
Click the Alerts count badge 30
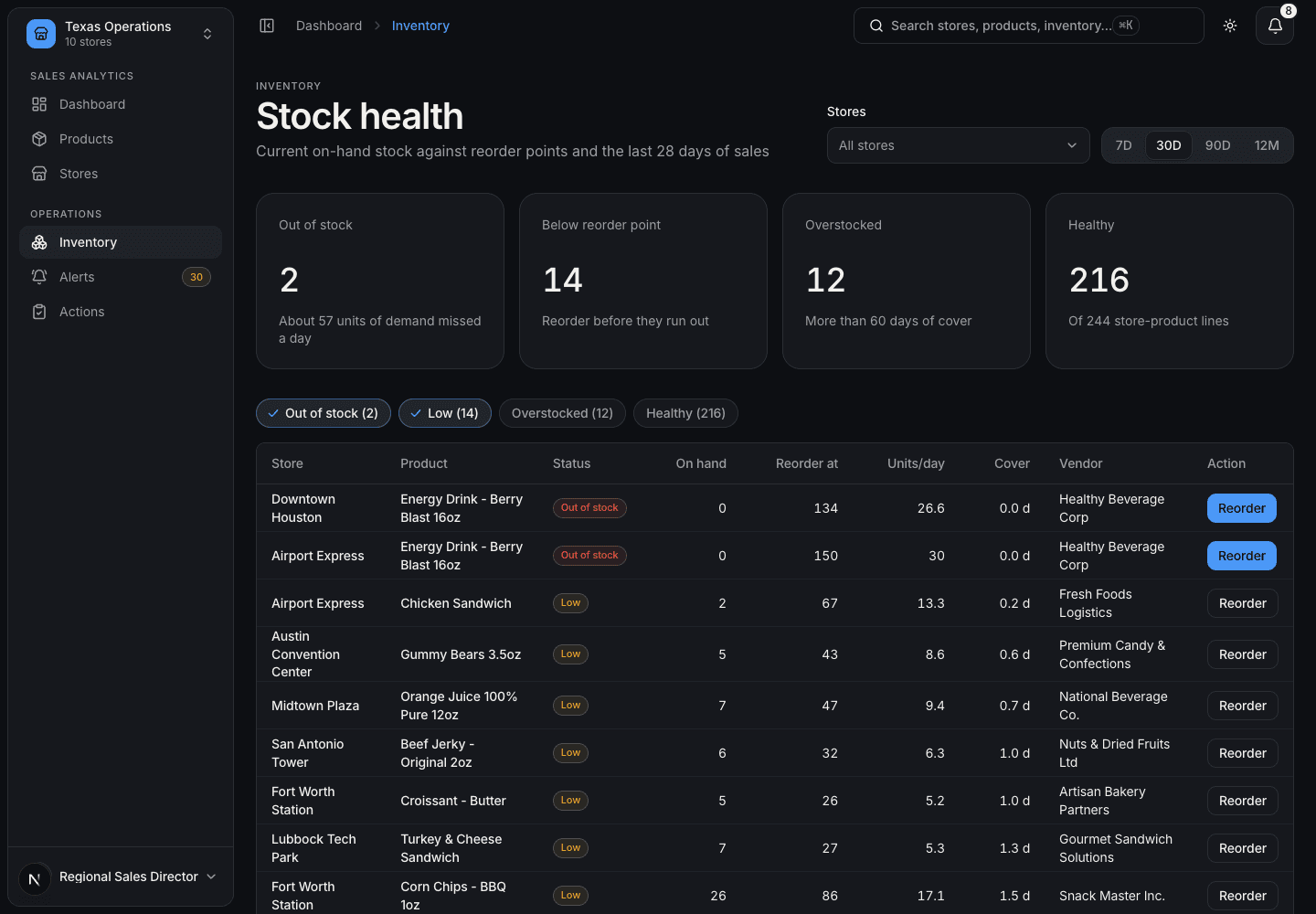tap(196, 277)
